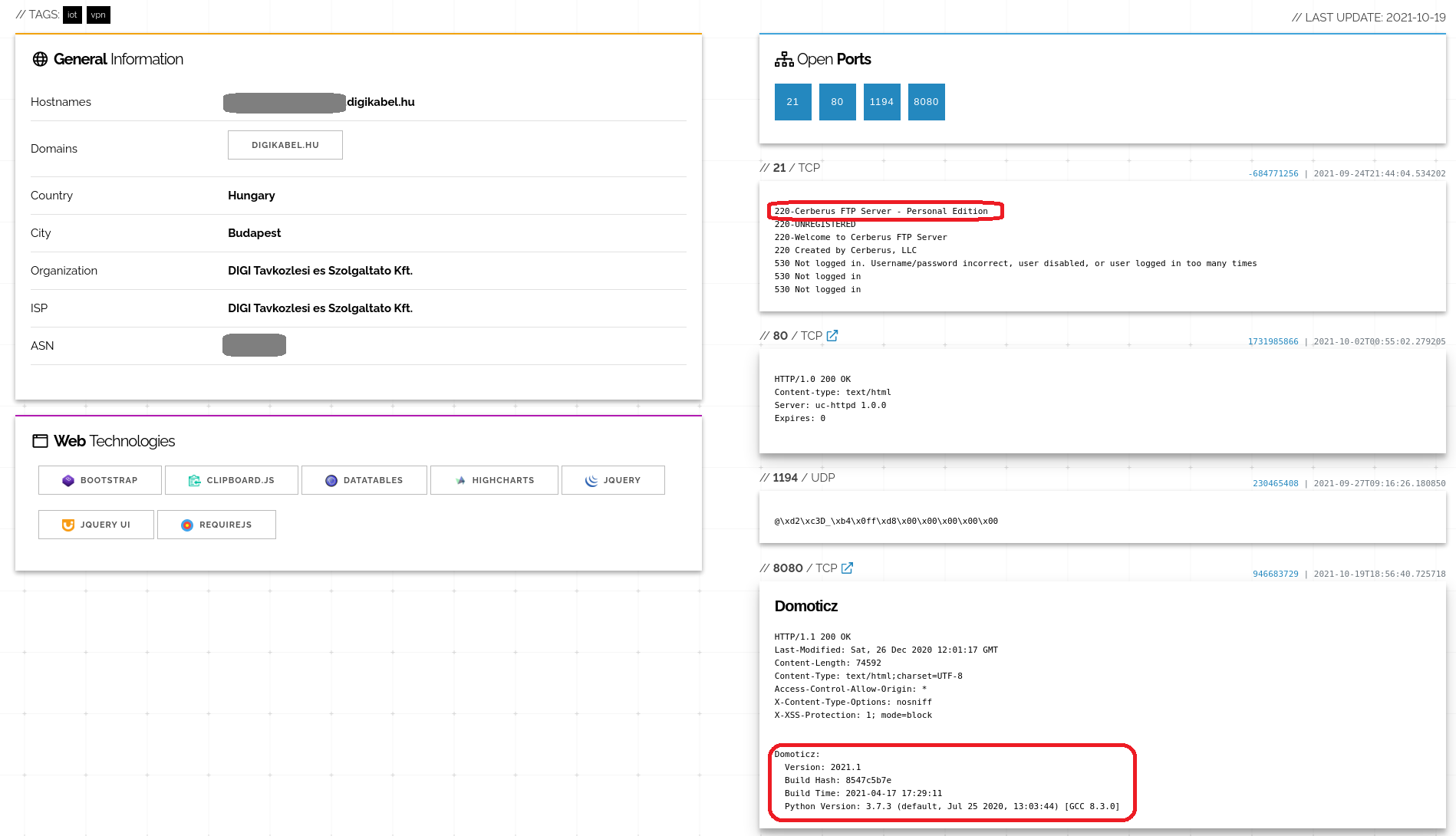
Task: Open the jQuery technology tag
Action: (613, 480)
